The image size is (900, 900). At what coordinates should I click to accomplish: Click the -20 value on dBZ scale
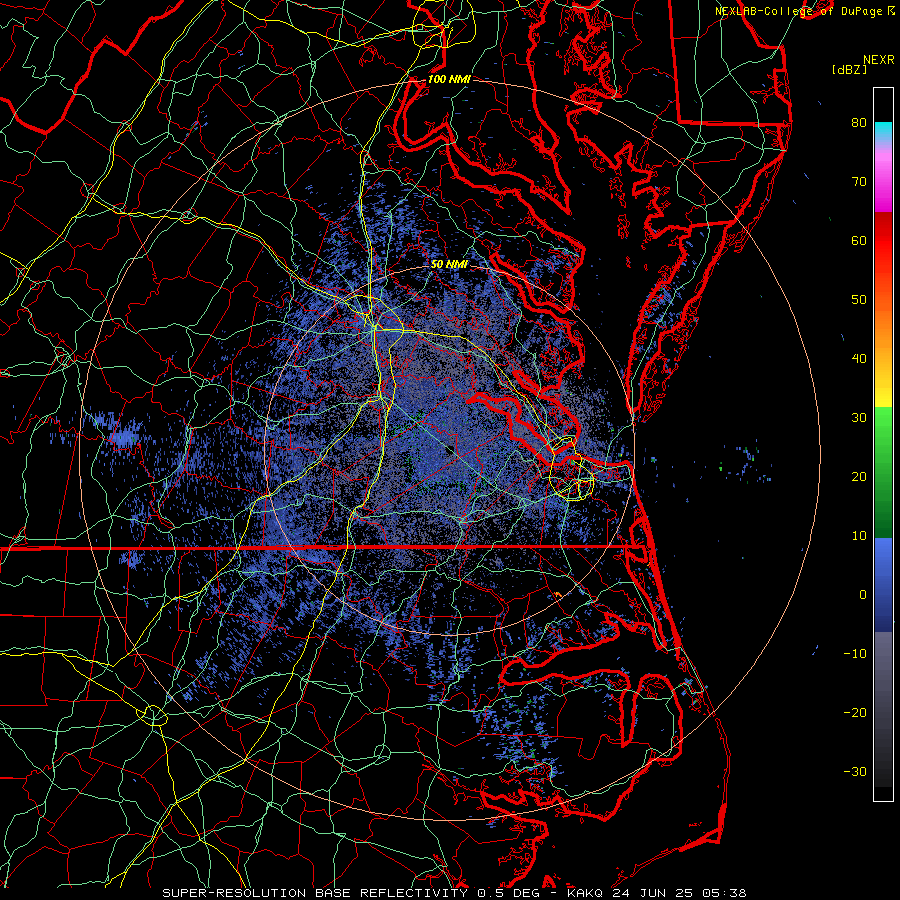(x=855, y=713)
